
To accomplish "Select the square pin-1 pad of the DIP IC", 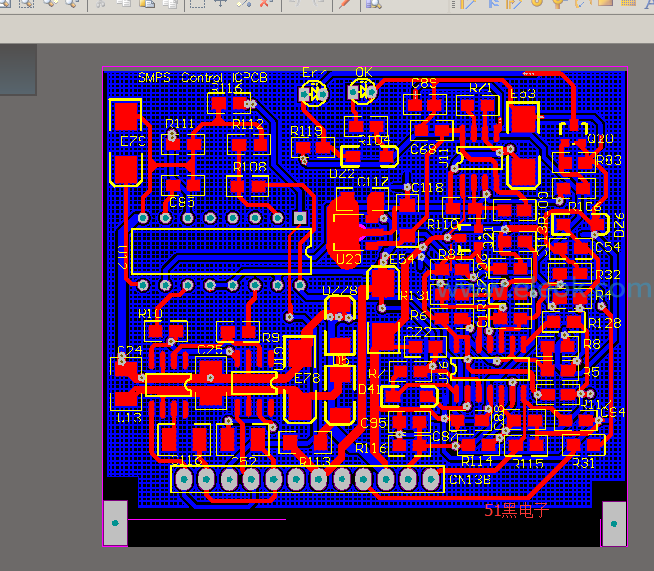I will click(300, 218).
